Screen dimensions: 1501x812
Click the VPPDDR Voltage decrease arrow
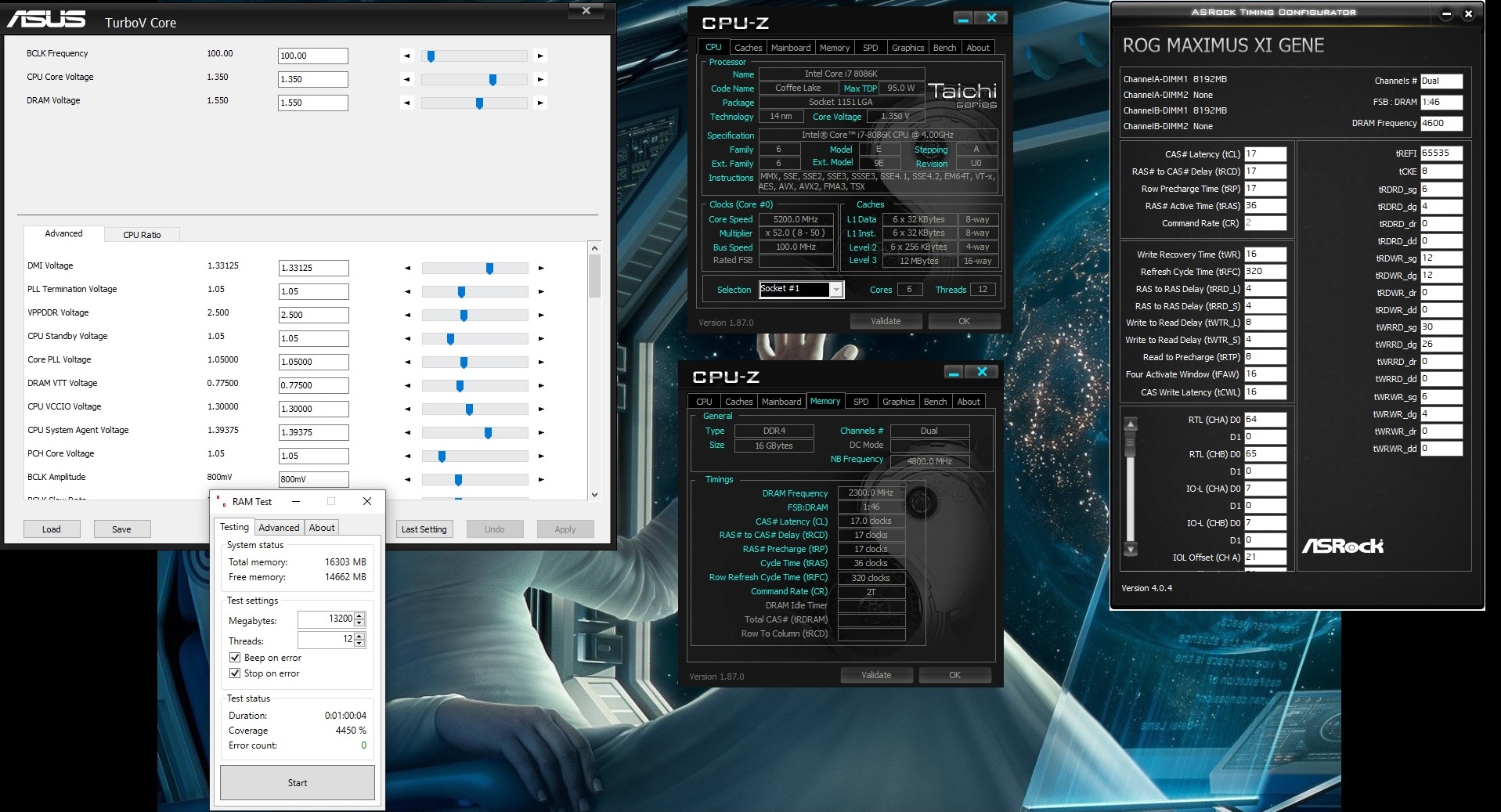[407, 315]
